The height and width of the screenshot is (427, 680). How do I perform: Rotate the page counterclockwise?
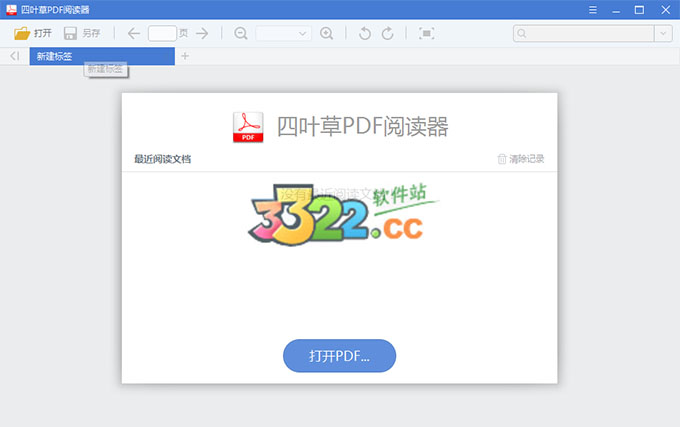tap(365, 33)
